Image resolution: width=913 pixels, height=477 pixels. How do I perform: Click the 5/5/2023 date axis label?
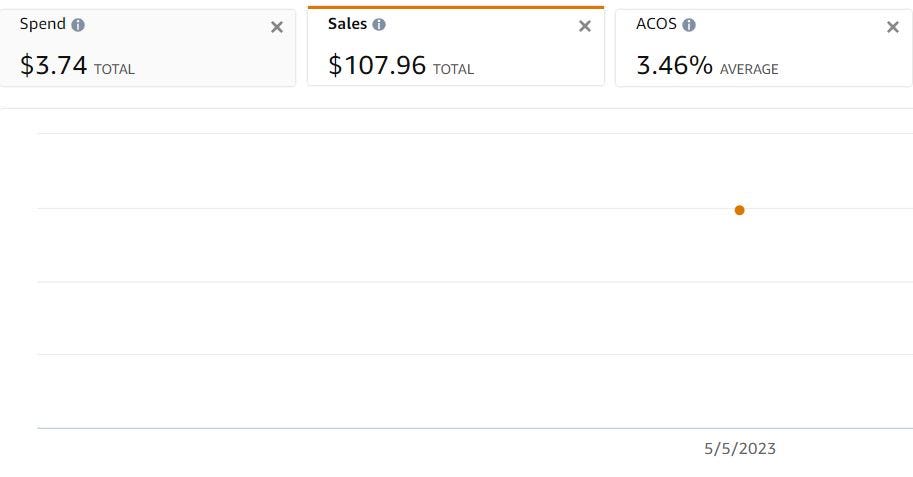(x=740, y=448)
